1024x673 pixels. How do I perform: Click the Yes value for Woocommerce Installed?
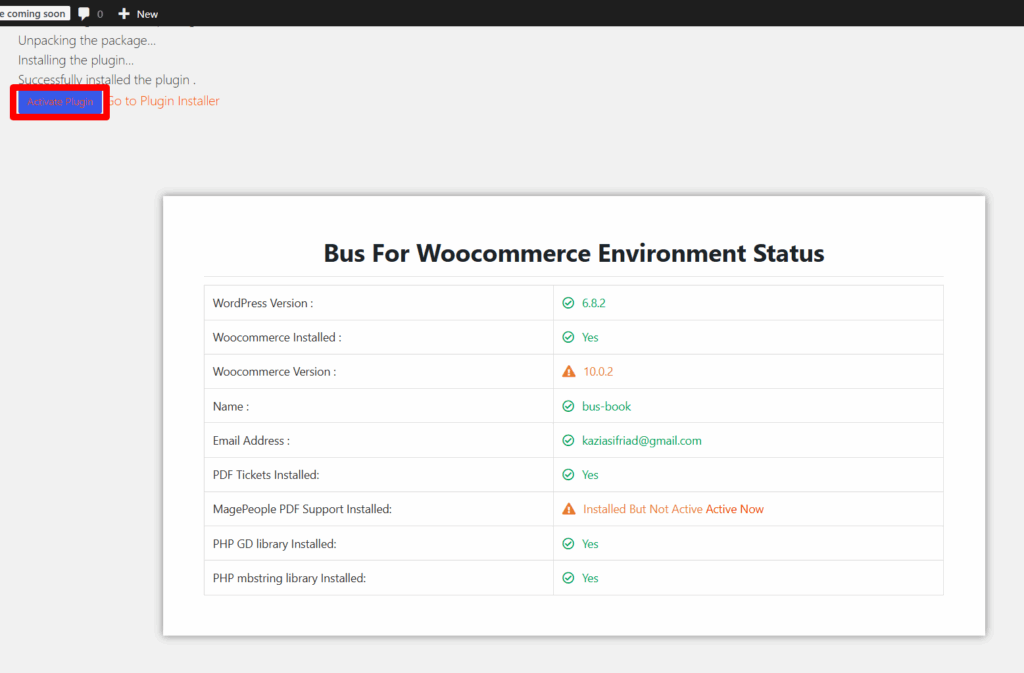(590, 337)
